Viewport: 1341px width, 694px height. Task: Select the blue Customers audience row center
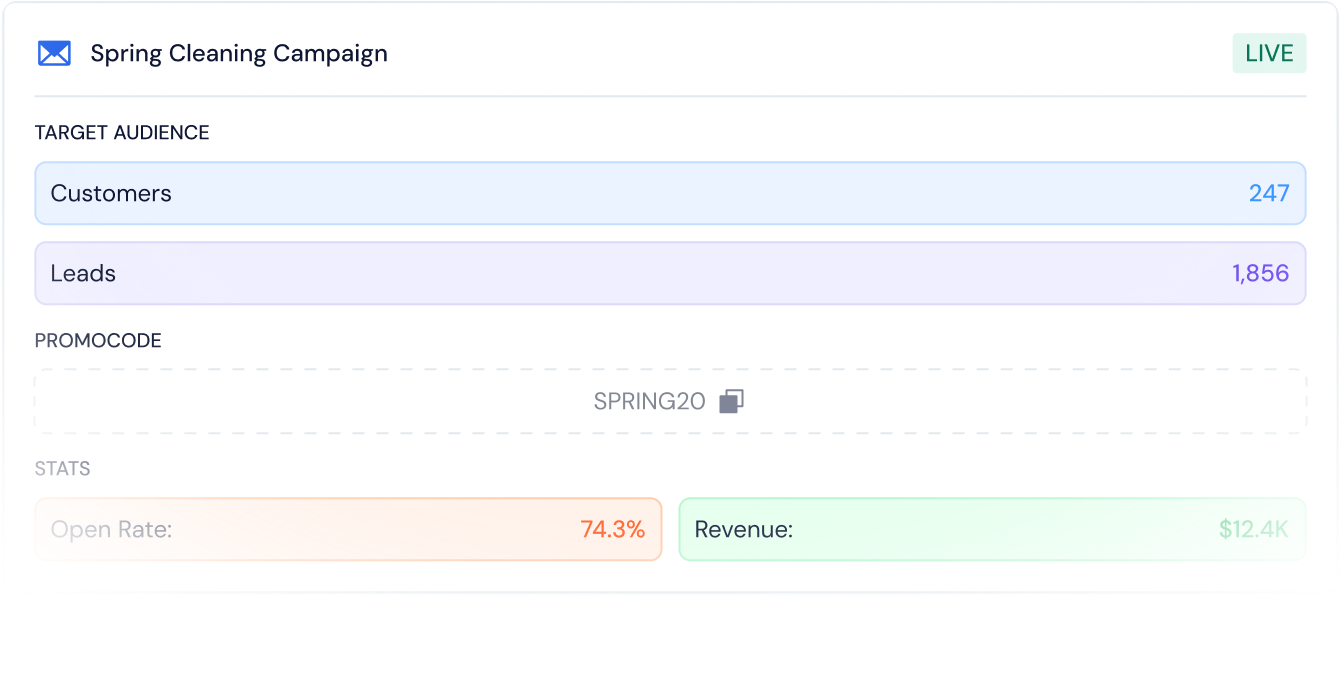tap(670, 193)
